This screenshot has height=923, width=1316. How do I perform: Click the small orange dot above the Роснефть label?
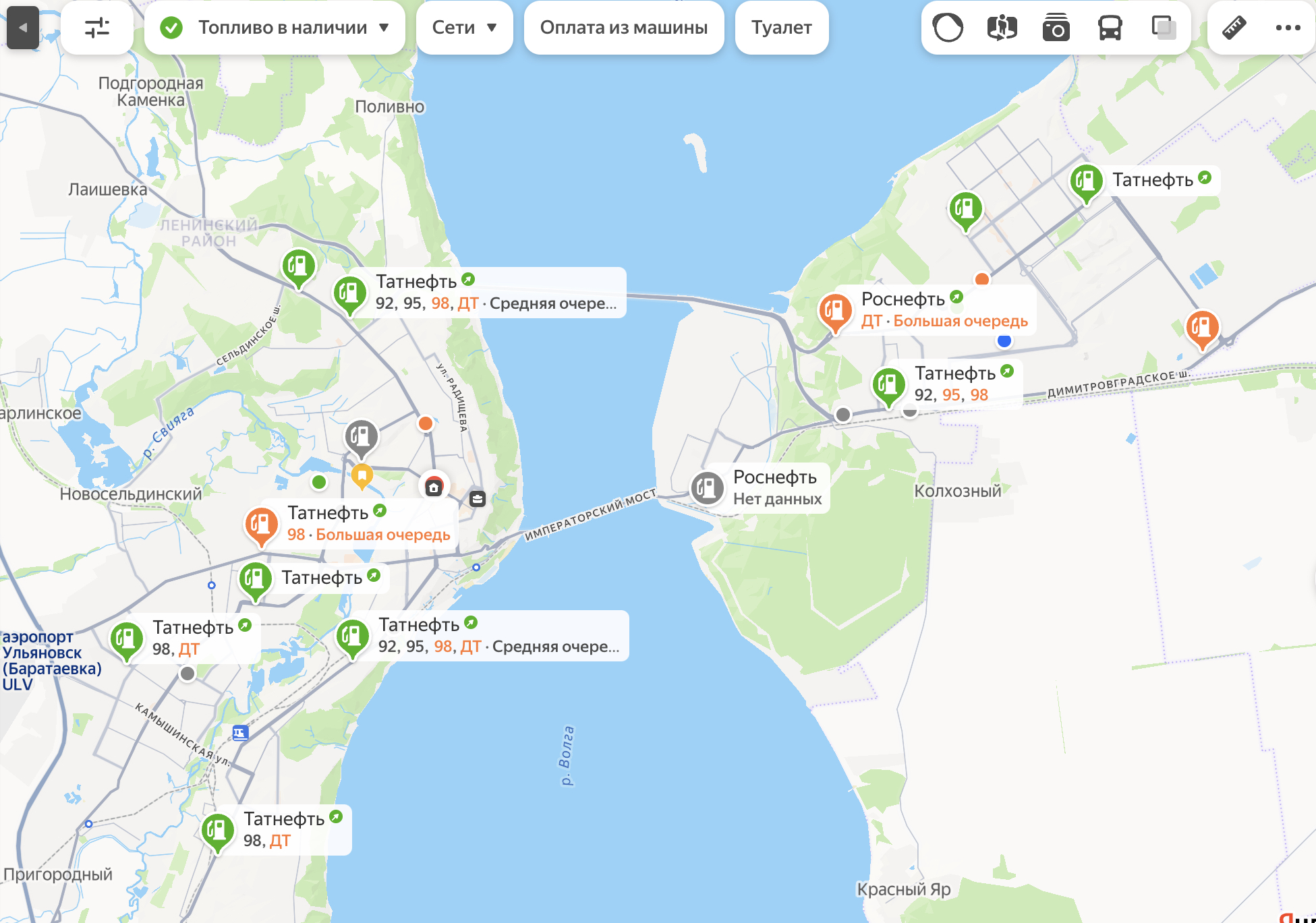coord(982,279)
